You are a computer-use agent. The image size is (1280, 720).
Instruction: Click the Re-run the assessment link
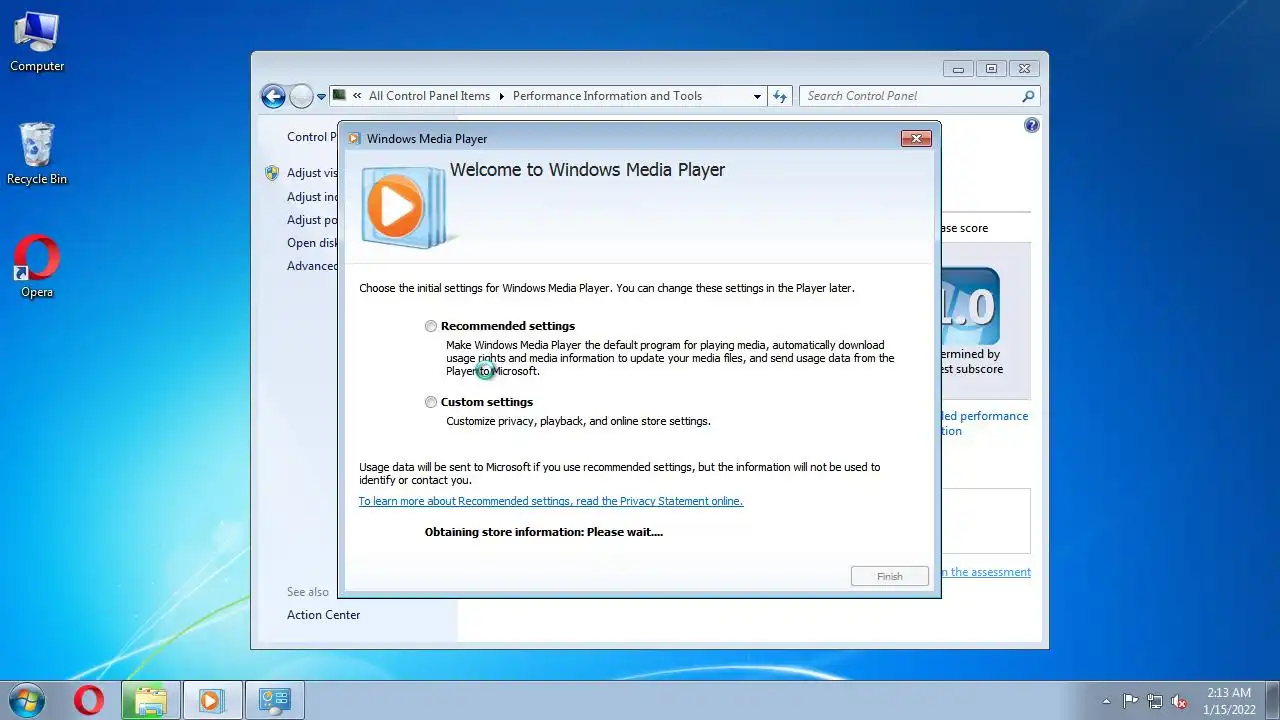click(x=985, y=572)
